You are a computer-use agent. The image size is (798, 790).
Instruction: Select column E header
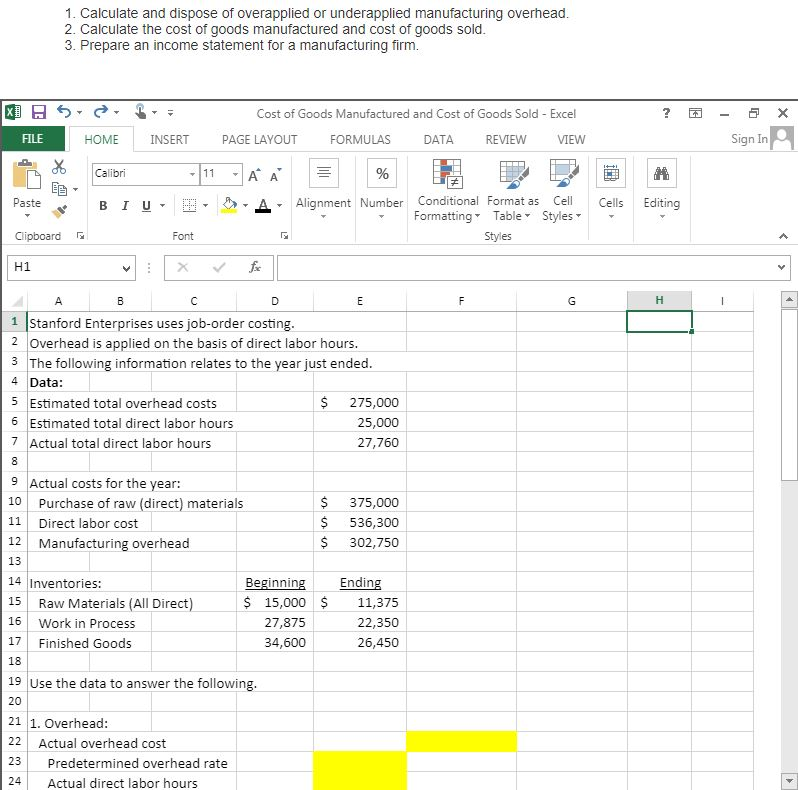click(359, 301)
